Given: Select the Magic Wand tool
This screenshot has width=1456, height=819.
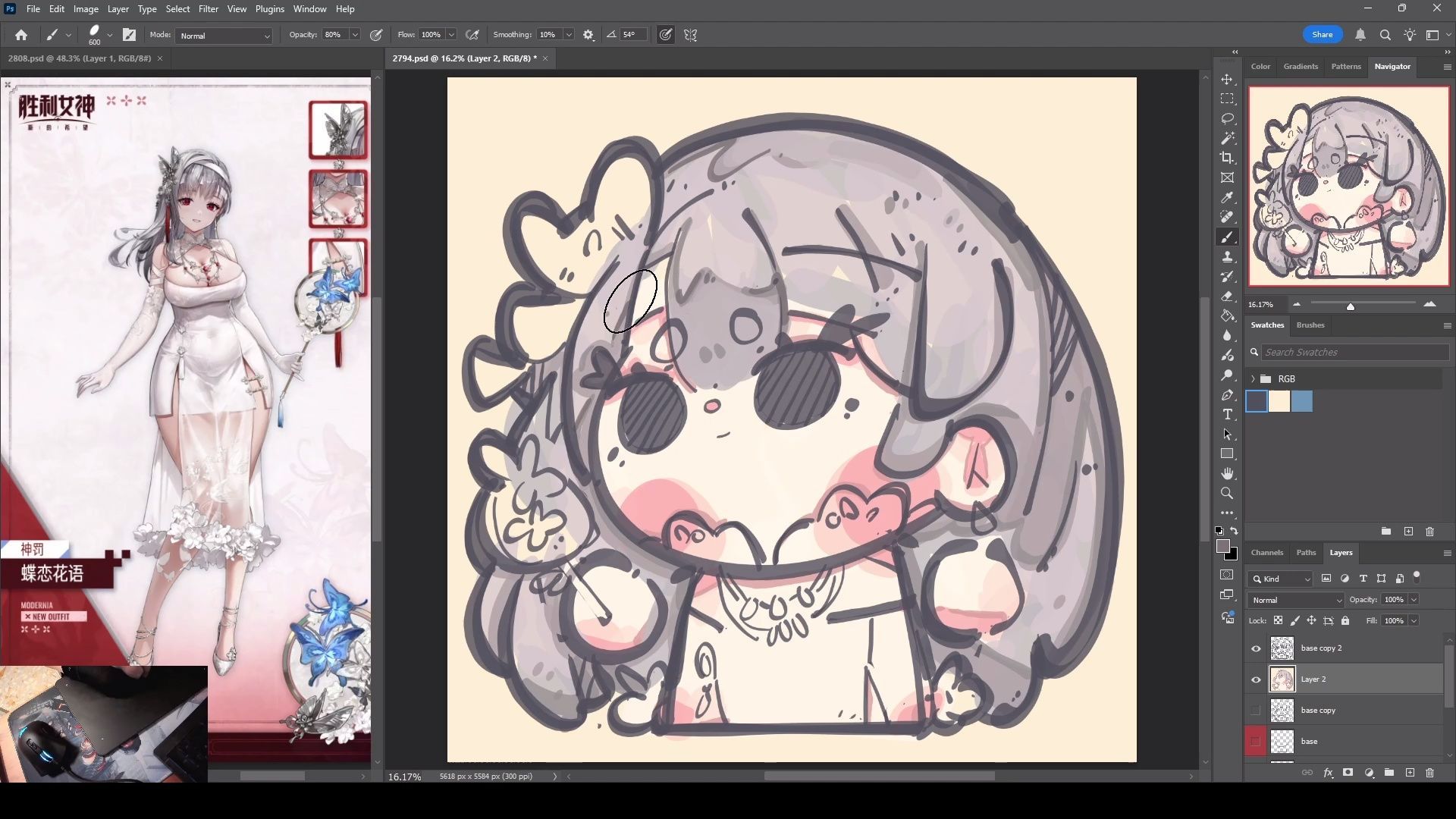Looking at the screenshot, I should [x=1227, y=138].
